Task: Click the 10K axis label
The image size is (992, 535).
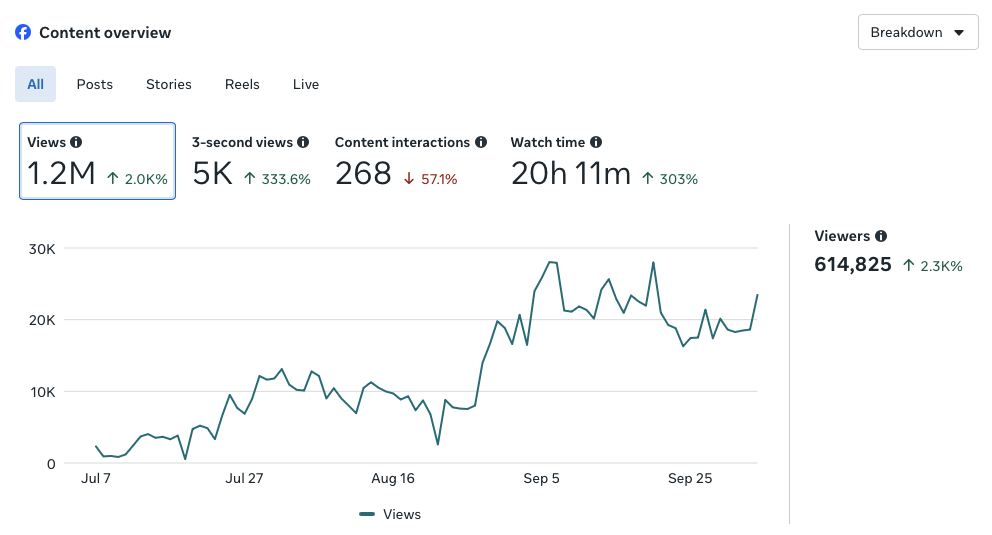Action: pyautogui.click(x=42, y=392)
